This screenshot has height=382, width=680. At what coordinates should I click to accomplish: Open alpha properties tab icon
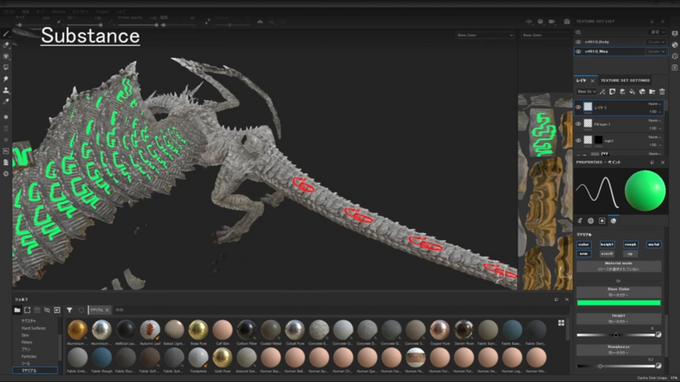click(x=591, y=221)
